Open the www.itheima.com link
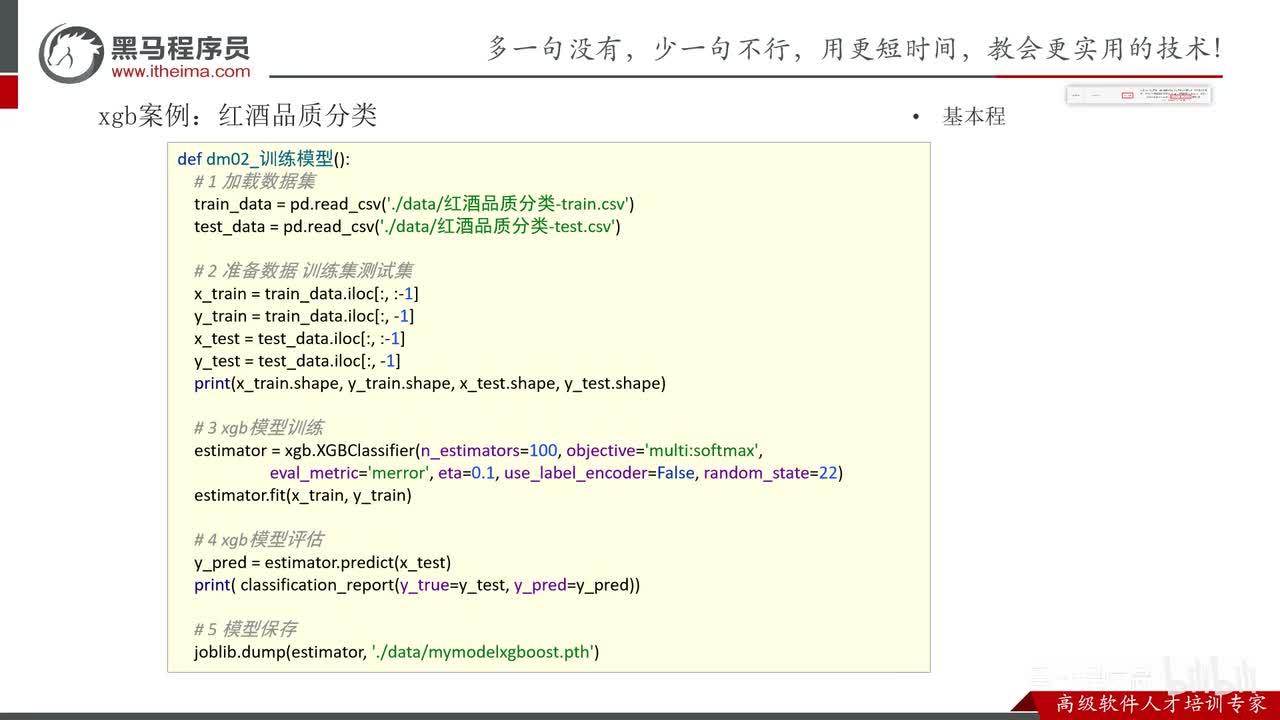1280x720 pixels. 181,71
